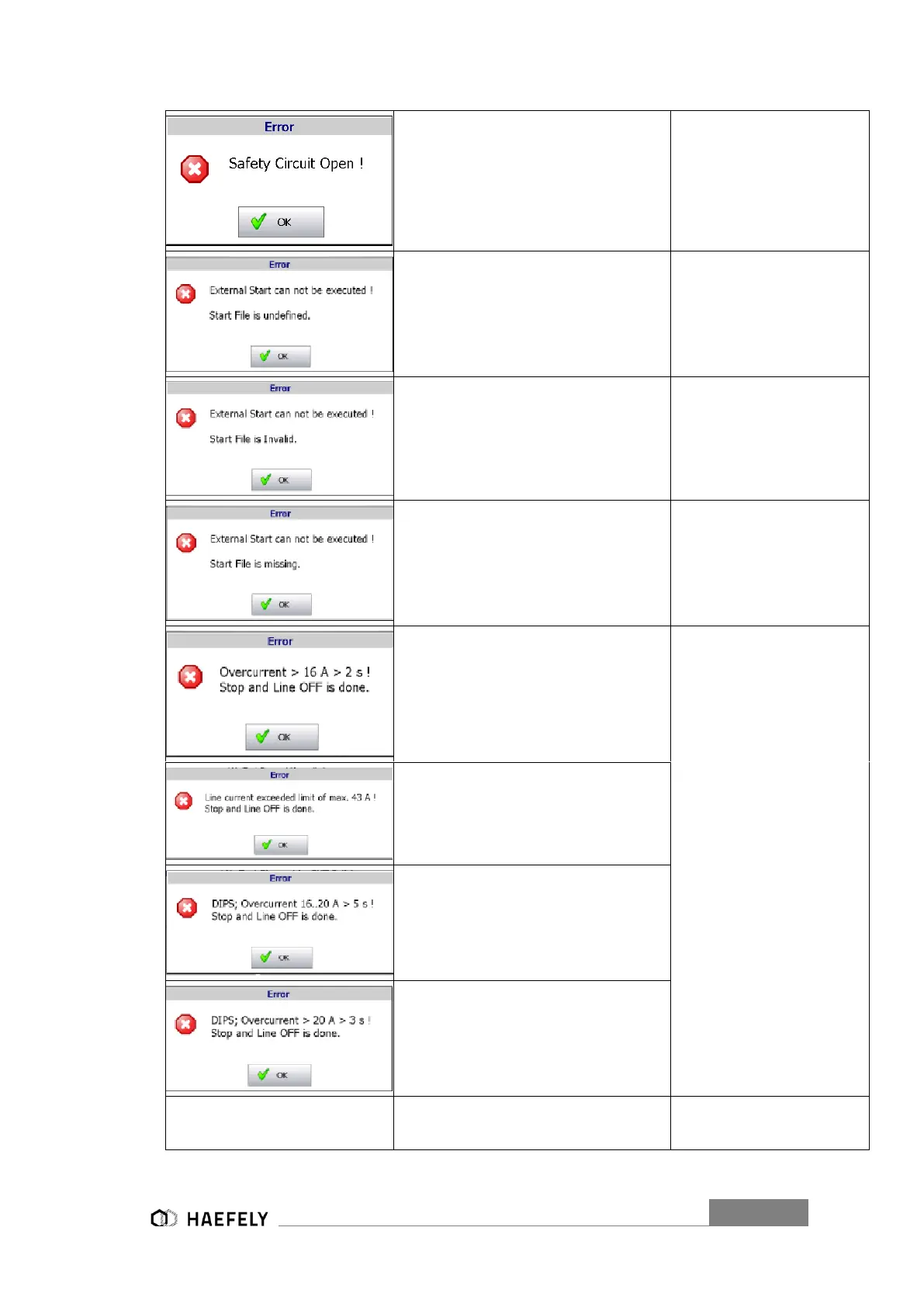This screenshot has height=1307, width=924.
Task: Click error icon next to Overcurrent > 16 A message
Action: pyautogui.click(x=190, y=677)
